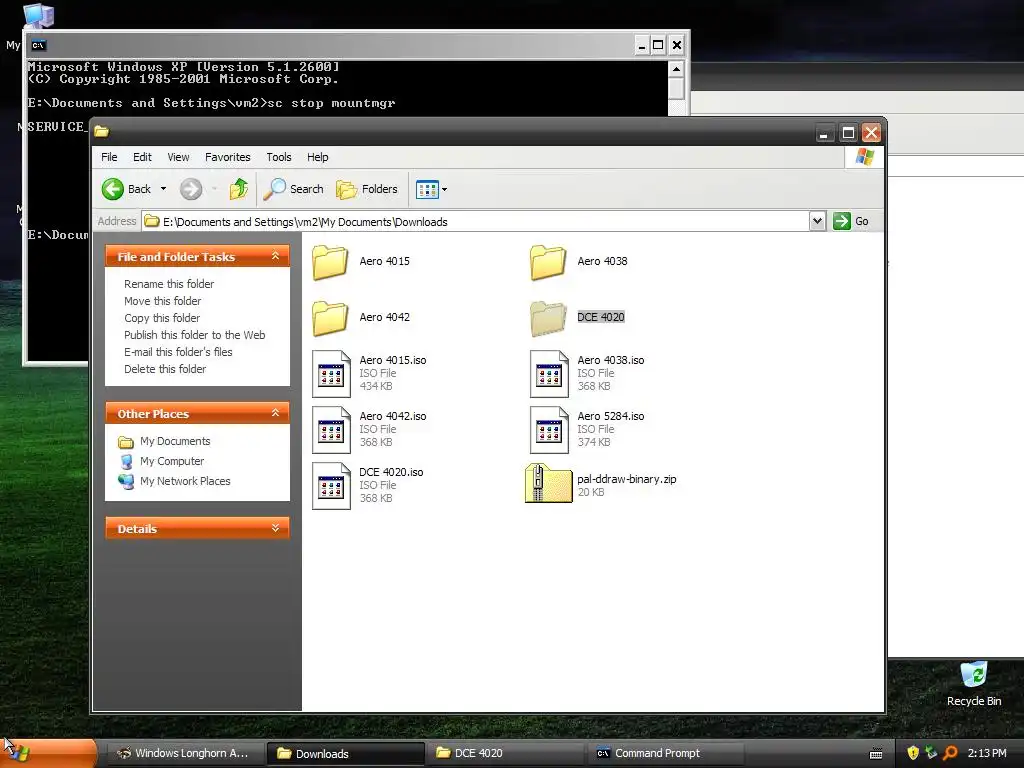
Task: Click the pal-ddraw-binary.zip file name
Action: [626, 479]
